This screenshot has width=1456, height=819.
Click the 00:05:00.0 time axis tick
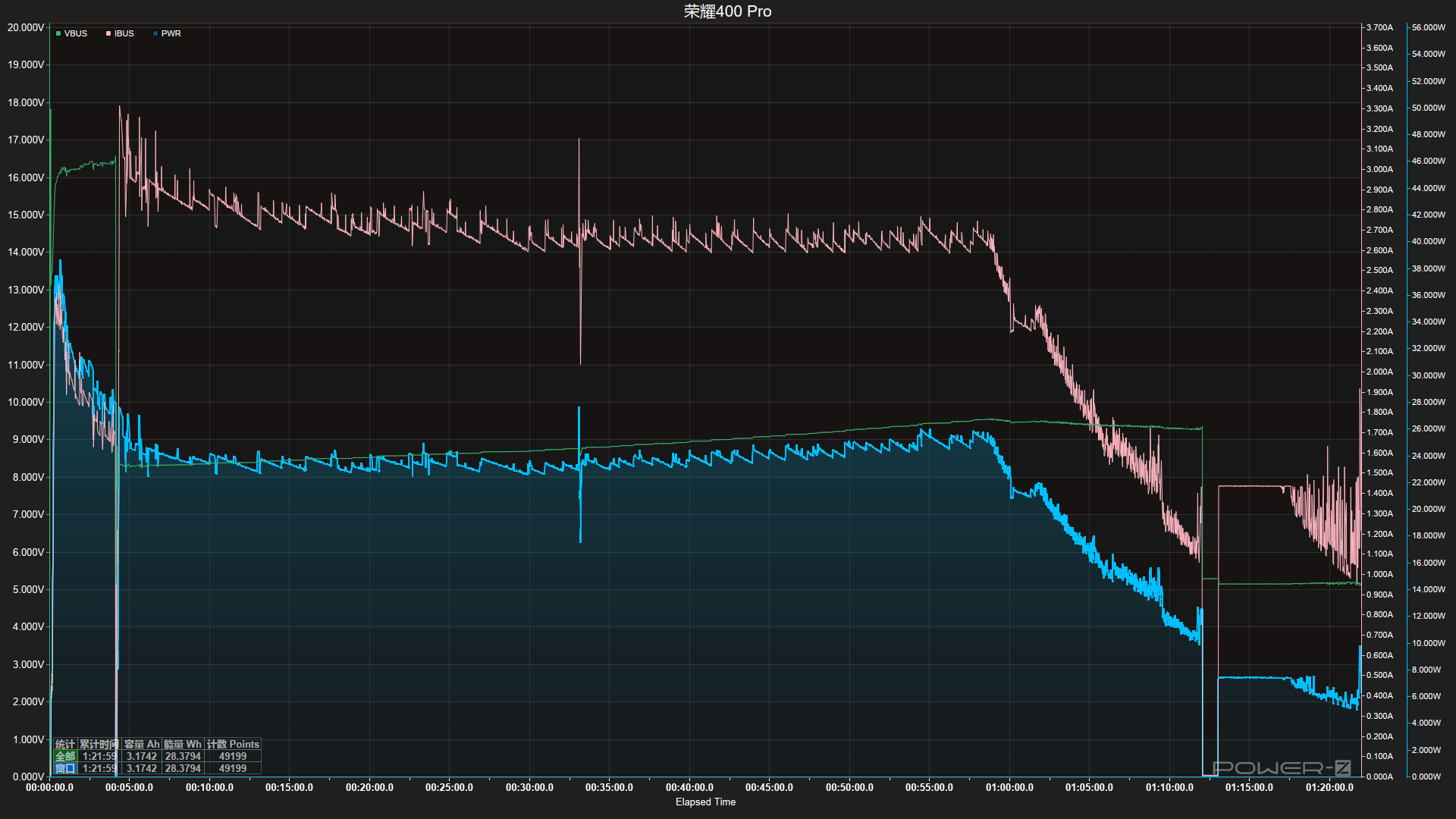pos(129,788)
